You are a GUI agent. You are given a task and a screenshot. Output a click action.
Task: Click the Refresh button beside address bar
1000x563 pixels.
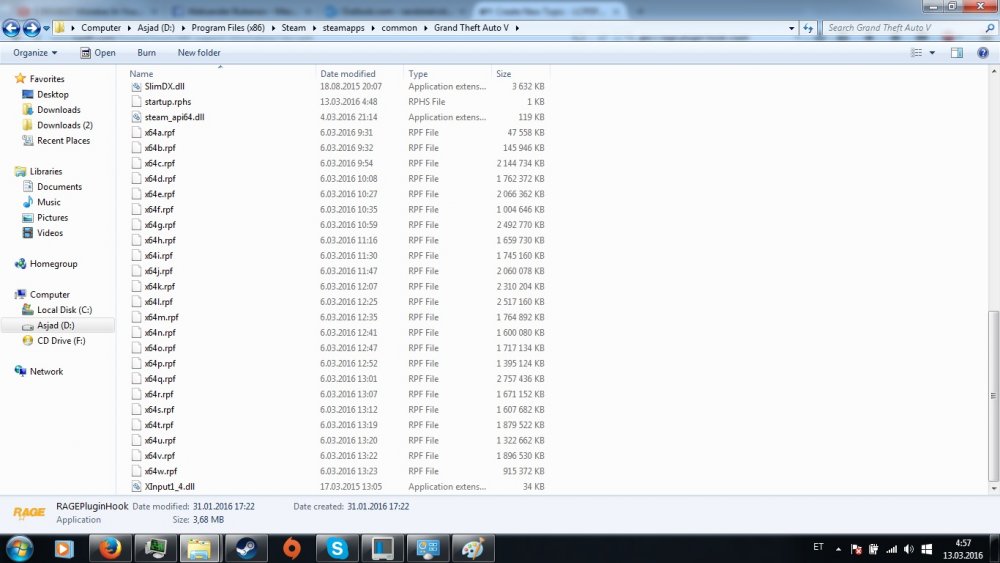coord(809,28)
